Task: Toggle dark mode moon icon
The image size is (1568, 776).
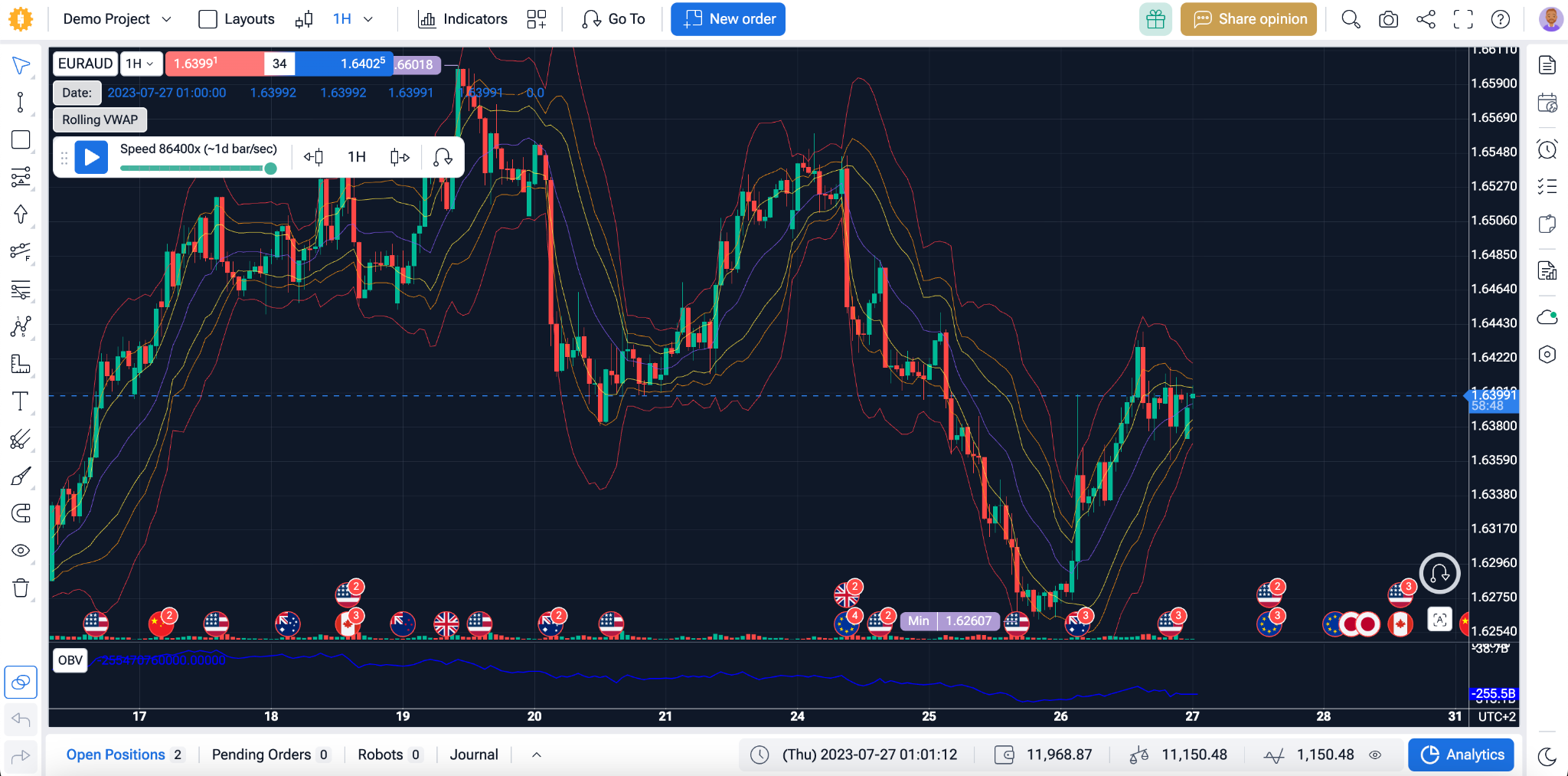Action: coord(1547,756)
